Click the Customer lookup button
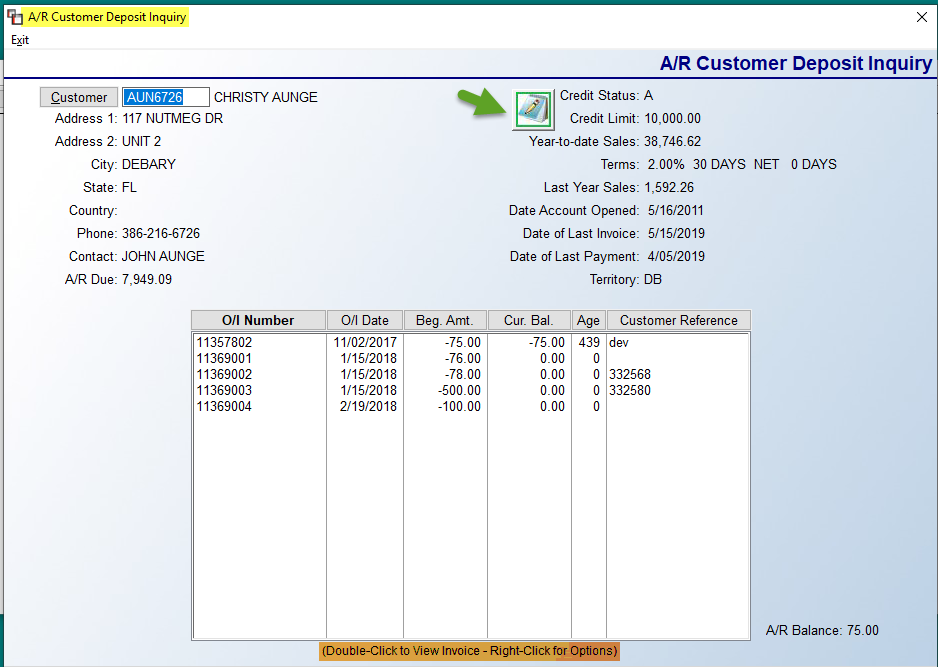The image size is (938, 667). (x=79, y=97)
